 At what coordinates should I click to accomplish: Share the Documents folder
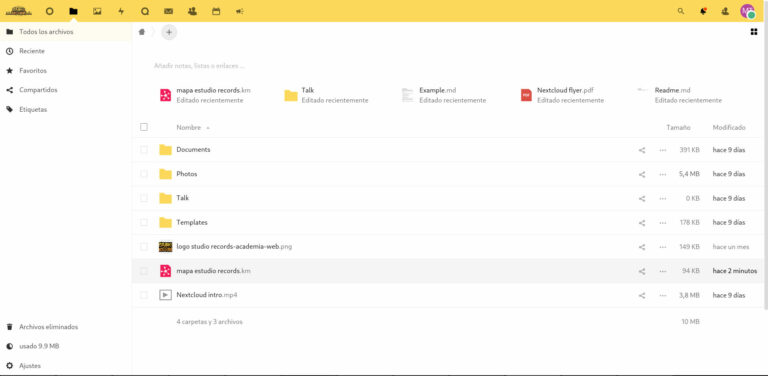(x=642, y=150)
